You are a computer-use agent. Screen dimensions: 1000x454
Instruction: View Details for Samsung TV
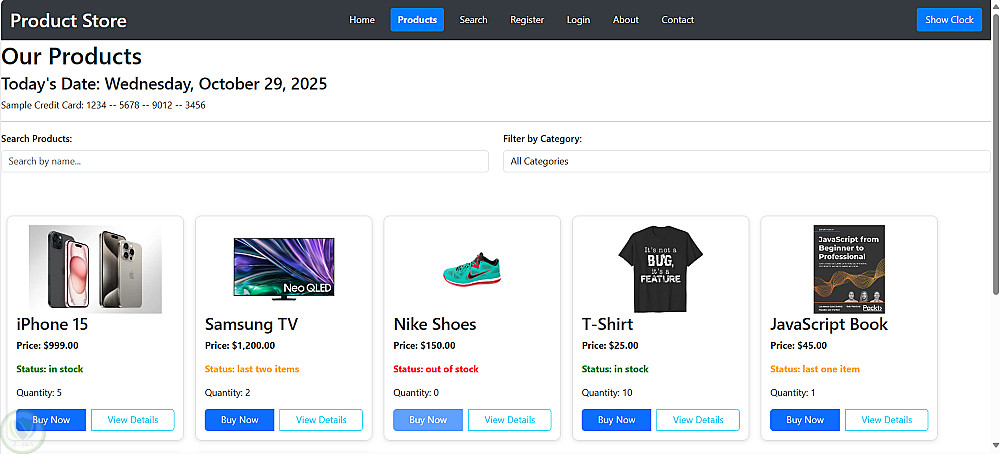click(321, 420)
